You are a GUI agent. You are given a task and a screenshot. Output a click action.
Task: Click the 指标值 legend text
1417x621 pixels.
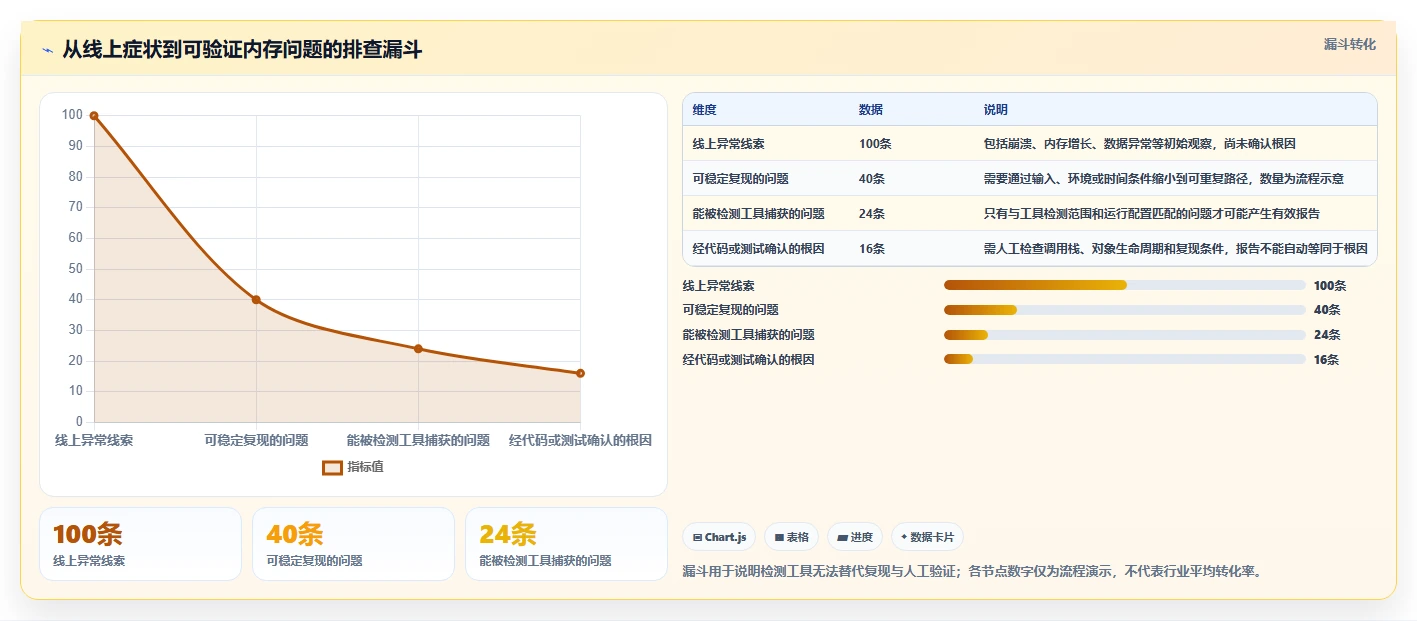pyautogui.click(x=365, y=467)
